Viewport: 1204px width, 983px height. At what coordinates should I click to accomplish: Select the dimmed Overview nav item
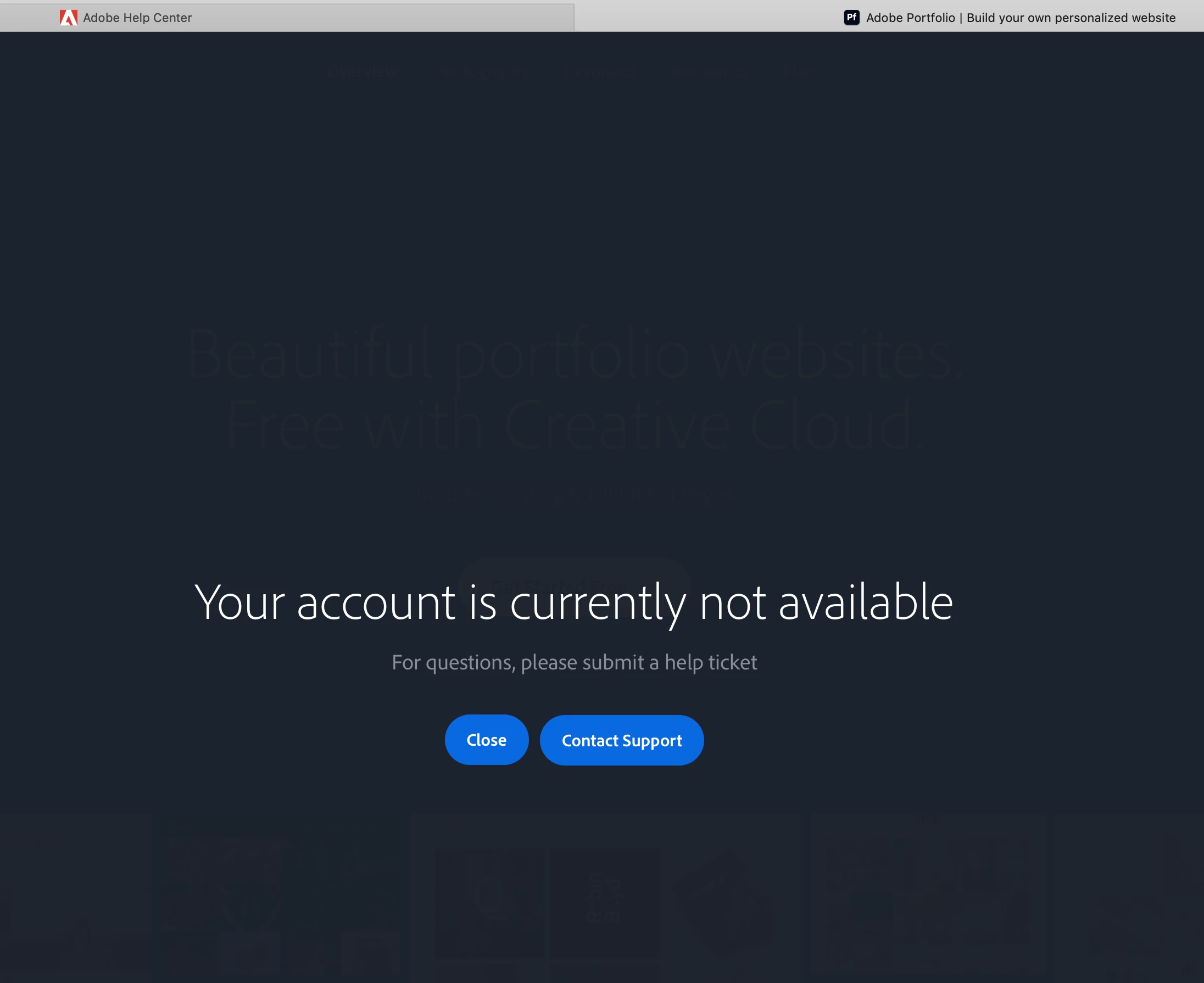coord(363,71)
